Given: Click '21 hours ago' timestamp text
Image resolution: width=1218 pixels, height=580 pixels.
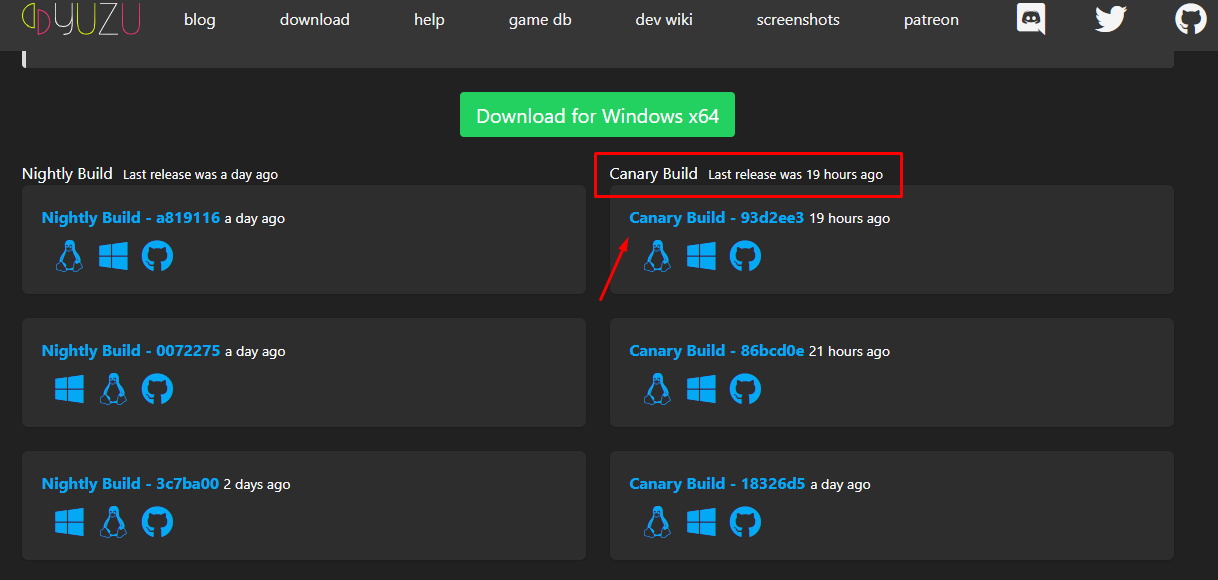Looking at the screenshot, I should point(850,352).
